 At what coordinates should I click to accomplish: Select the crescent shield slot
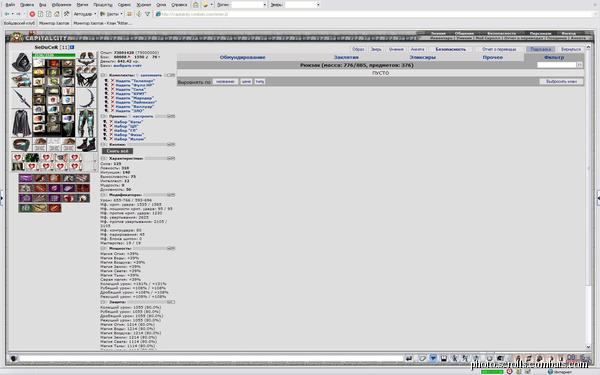86,99
